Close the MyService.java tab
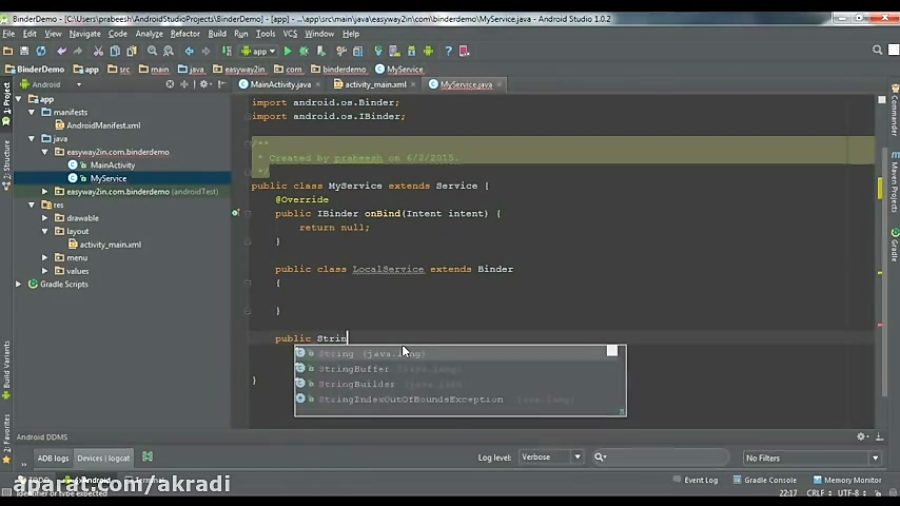 pyautogui.click(x=499, y=84)
